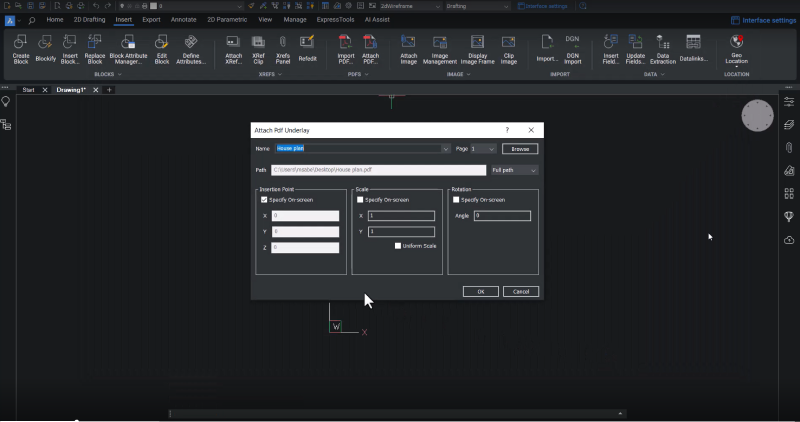Click the Rotation Angle input field

pyautogui.click(x=502, y=216)
